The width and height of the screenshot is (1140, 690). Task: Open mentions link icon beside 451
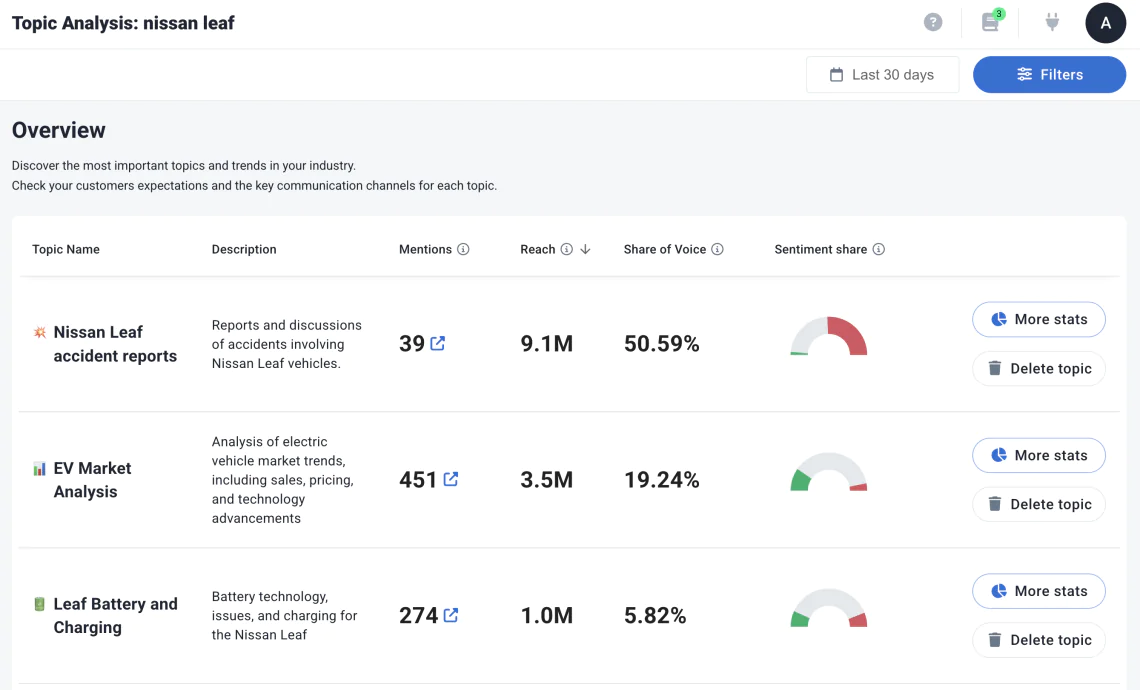point(451,479)
